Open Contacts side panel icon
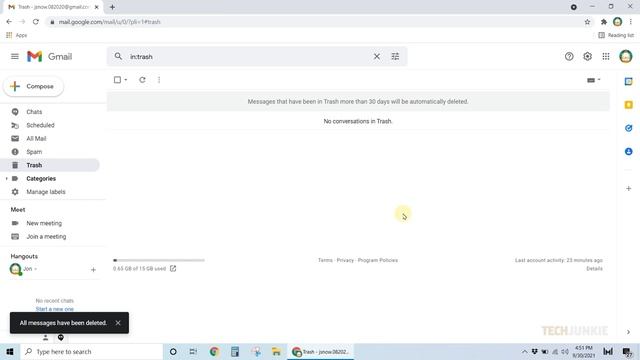Image resolution: width=640 pixels, height=360 pixels. click(x=629, y=151)
